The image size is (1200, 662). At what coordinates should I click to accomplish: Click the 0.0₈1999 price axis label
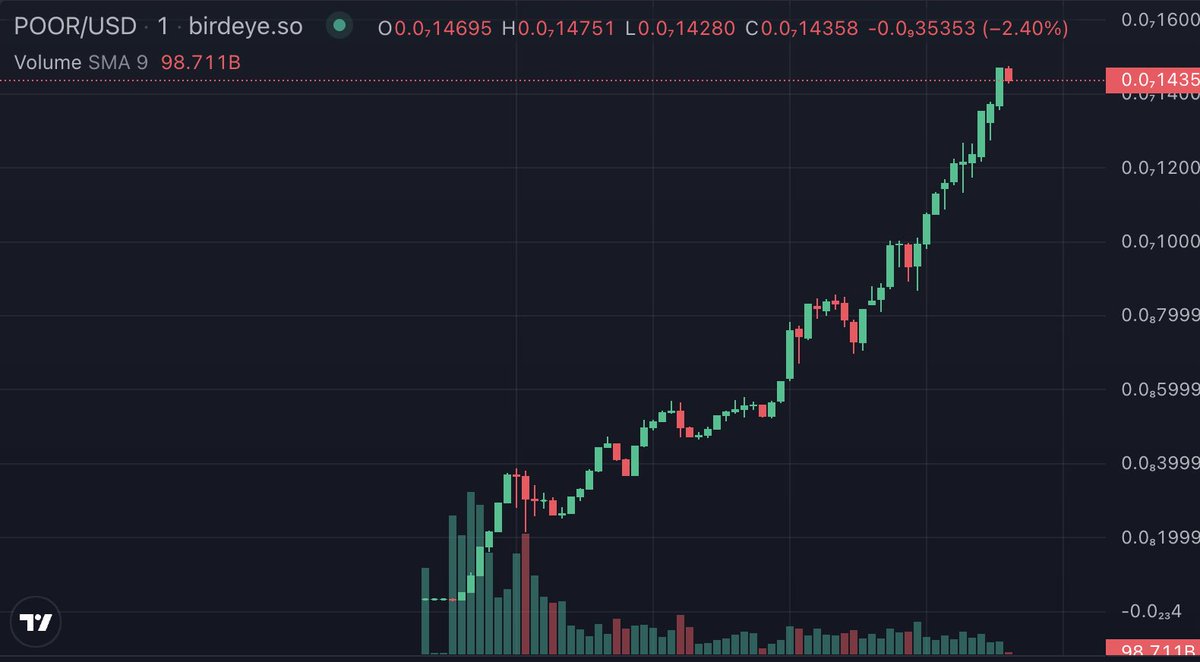click(1160, 537)
